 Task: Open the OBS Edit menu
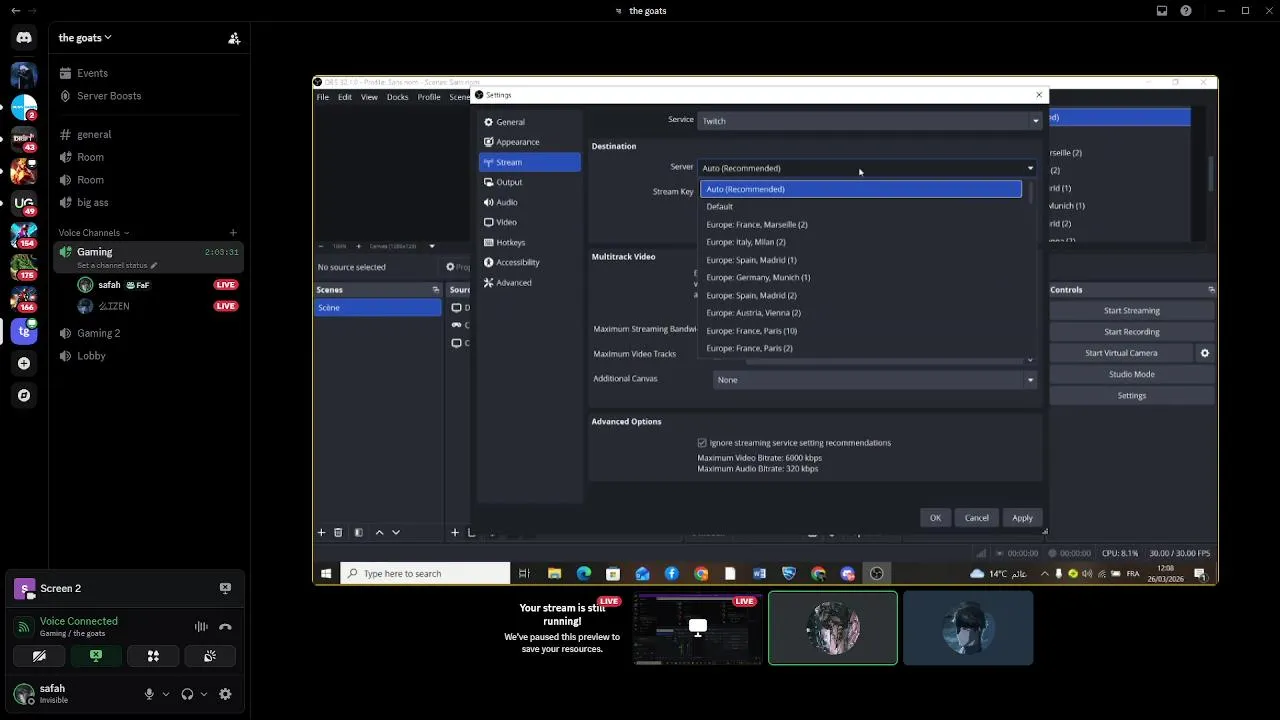345,97
